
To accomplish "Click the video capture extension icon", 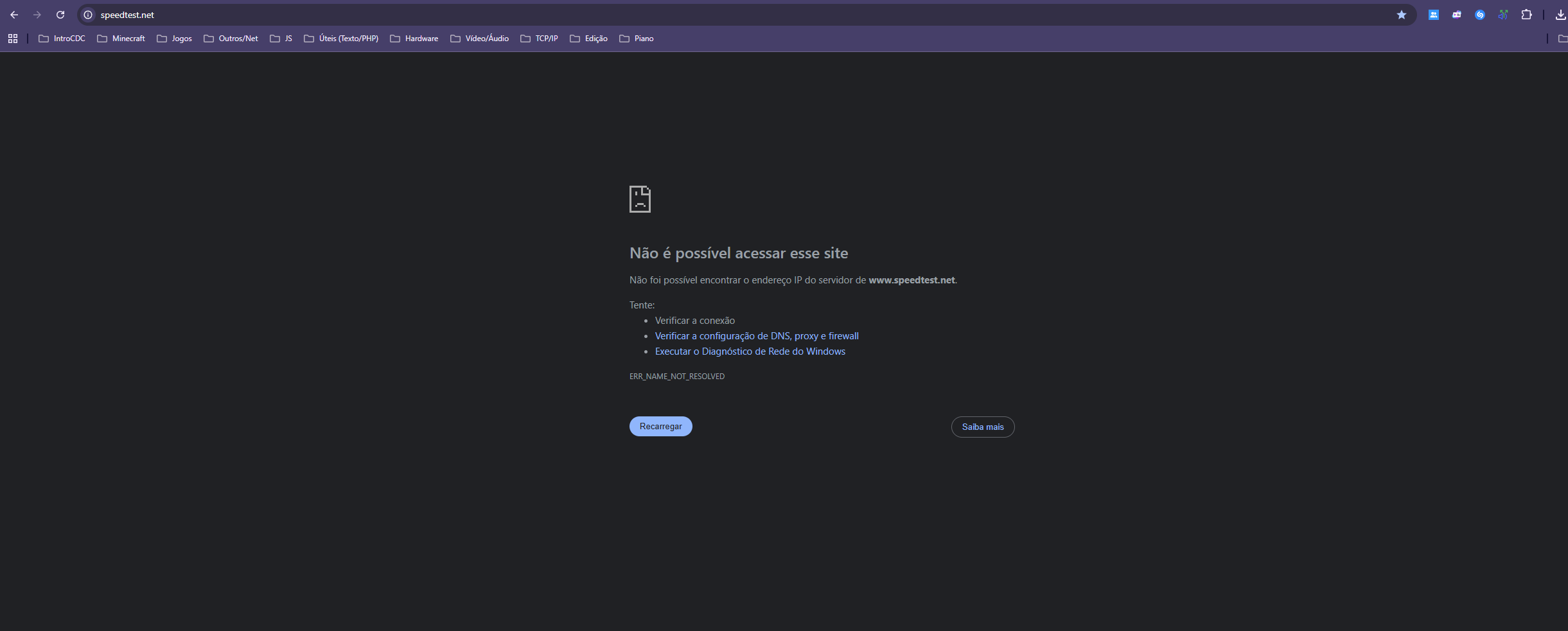I will coord(1456,14).
